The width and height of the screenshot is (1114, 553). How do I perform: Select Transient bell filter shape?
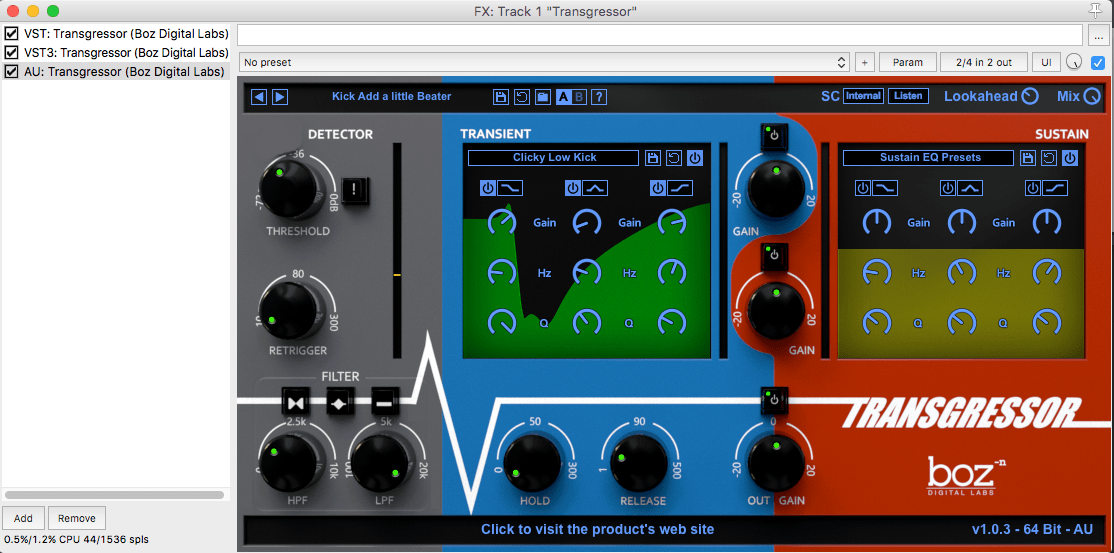point(595,188)
